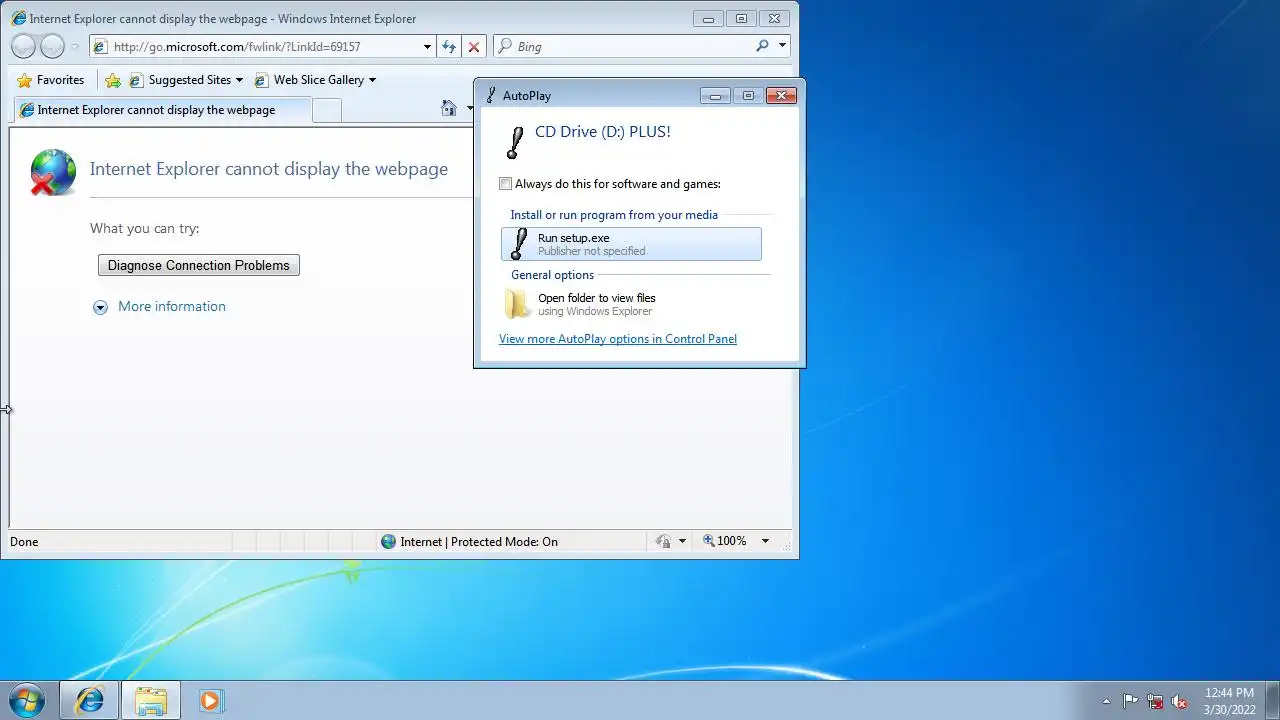Click Internet Explorer icon on the taskbar
Viewport: 1280px width, 720px height.
(89, 700)
